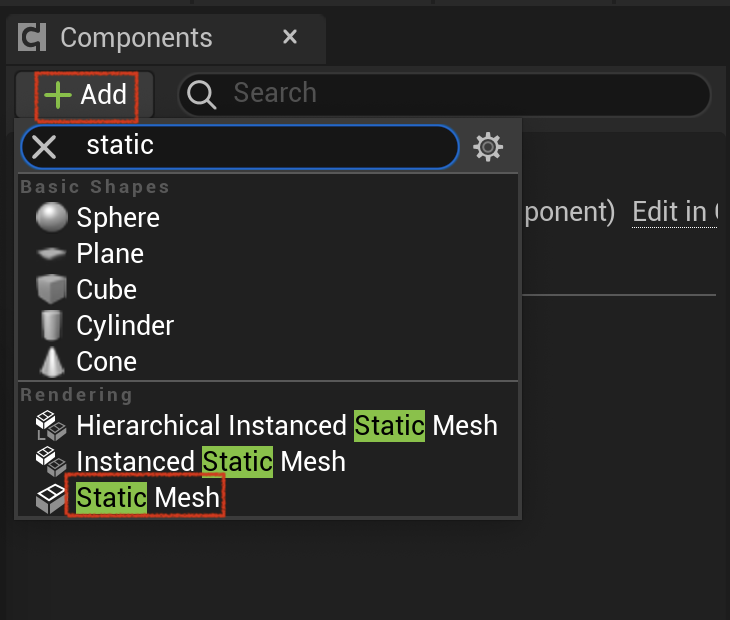
Task: Click the Static Mesh component icon
Action: click(51, 498)
